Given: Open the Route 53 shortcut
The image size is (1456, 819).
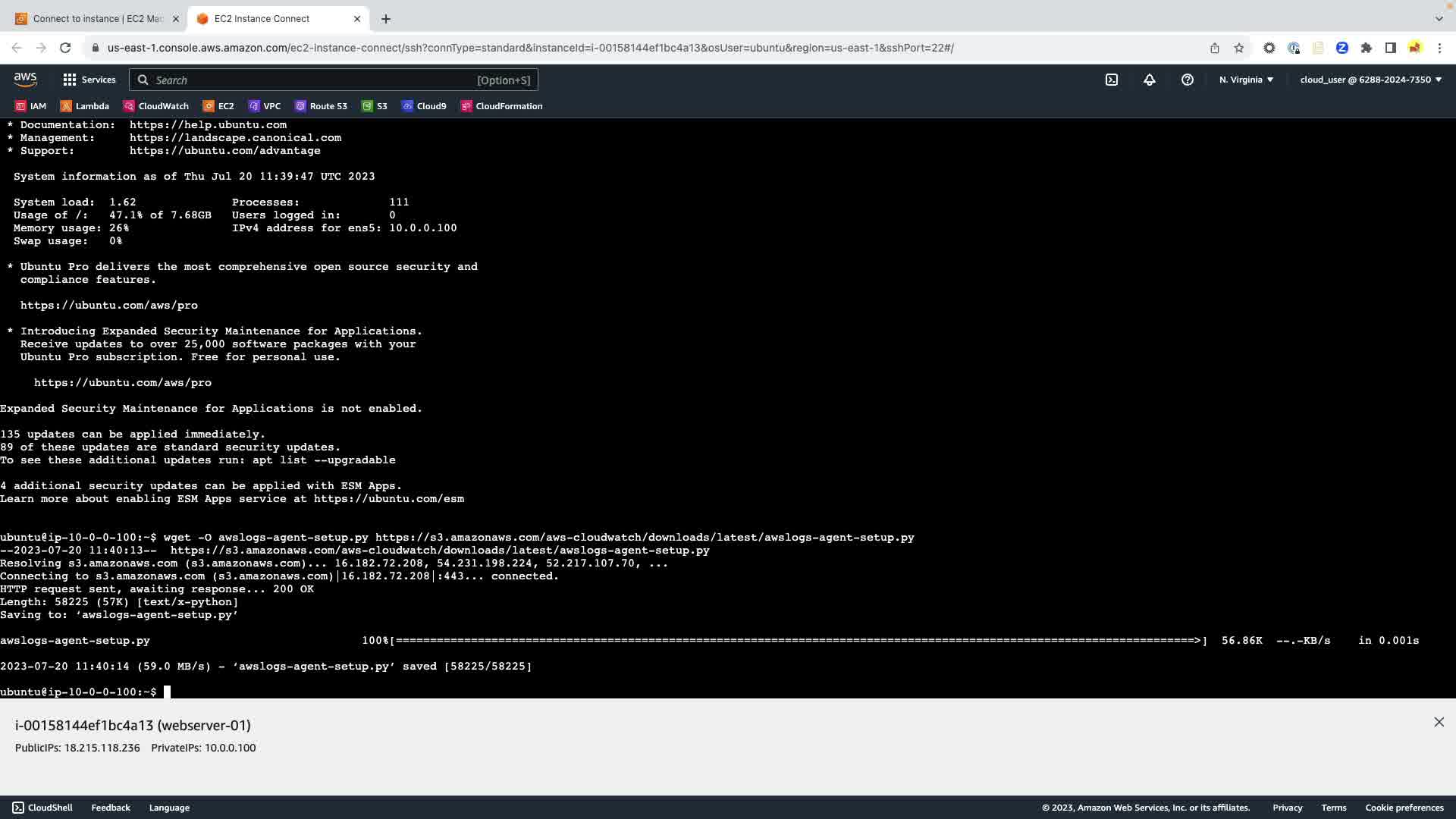Looking at the screenshot, I should pyautogui.click(x=321, y=106).
